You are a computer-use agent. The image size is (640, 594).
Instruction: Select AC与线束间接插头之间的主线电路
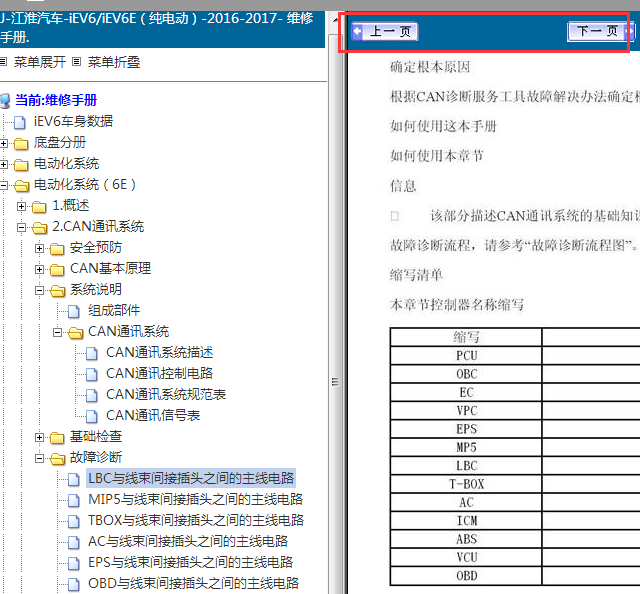coord(188,542)
